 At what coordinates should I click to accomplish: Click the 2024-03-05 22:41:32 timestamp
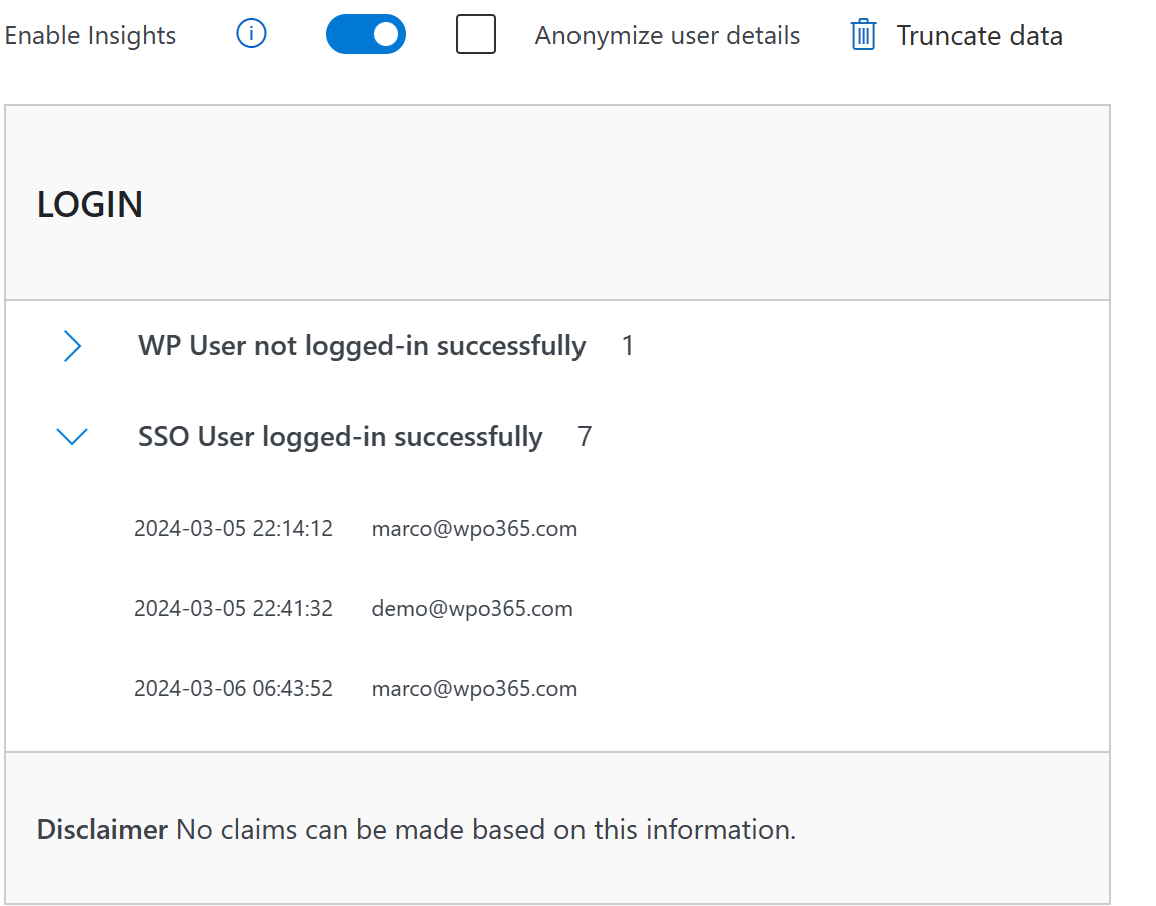pyautogui.click(x=233, y=608)
